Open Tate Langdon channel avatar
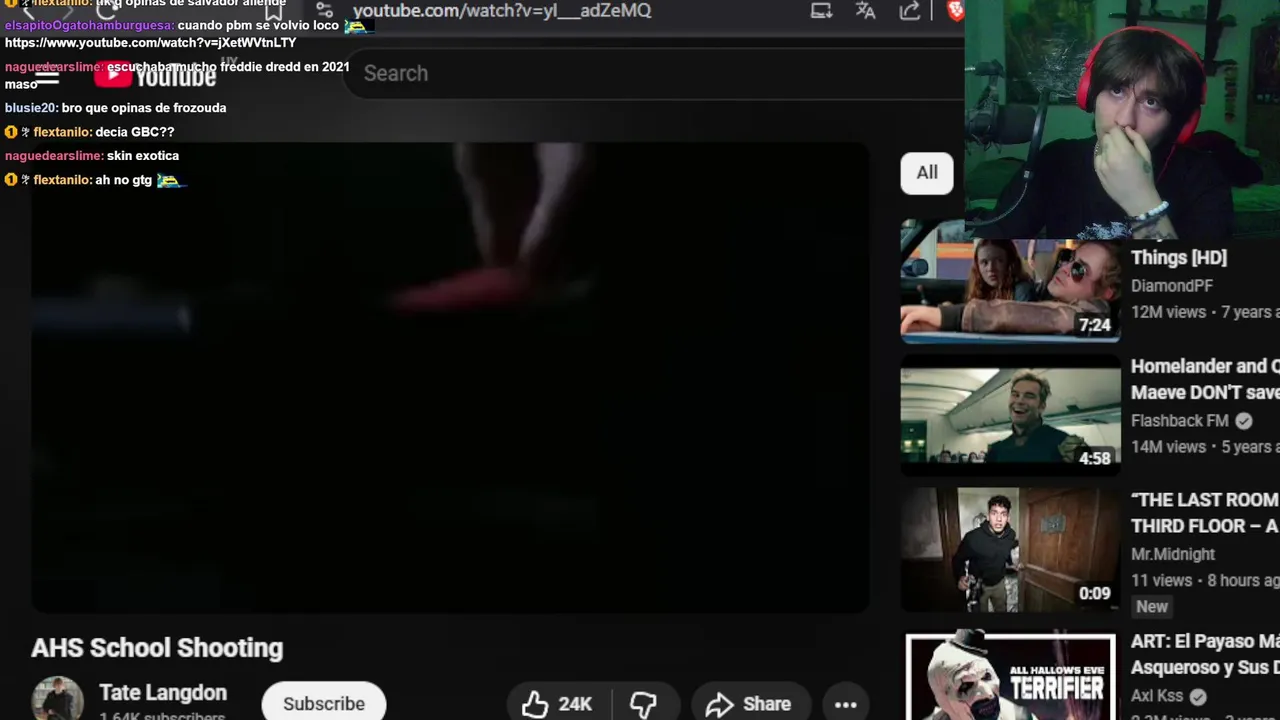Screen dimensions: 1280x720 57,700
